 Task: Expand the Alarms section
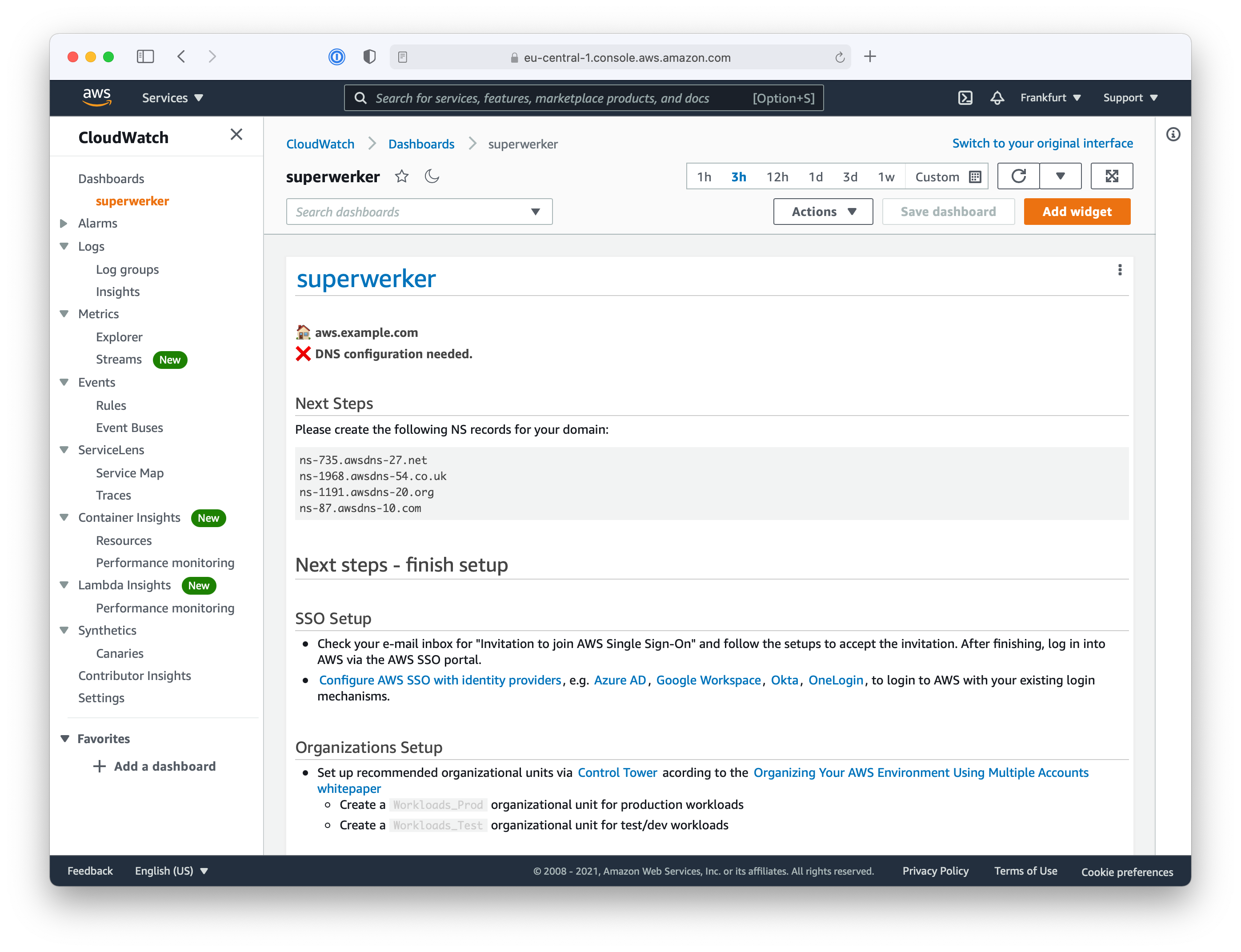[x=64, y=223]
